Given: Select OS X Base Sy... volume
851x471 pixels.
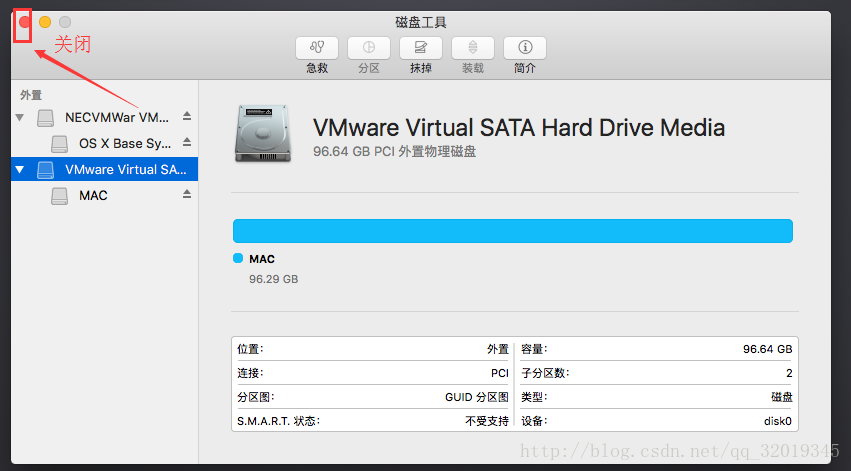Looking at the screenshot, I should coord(104,144).
